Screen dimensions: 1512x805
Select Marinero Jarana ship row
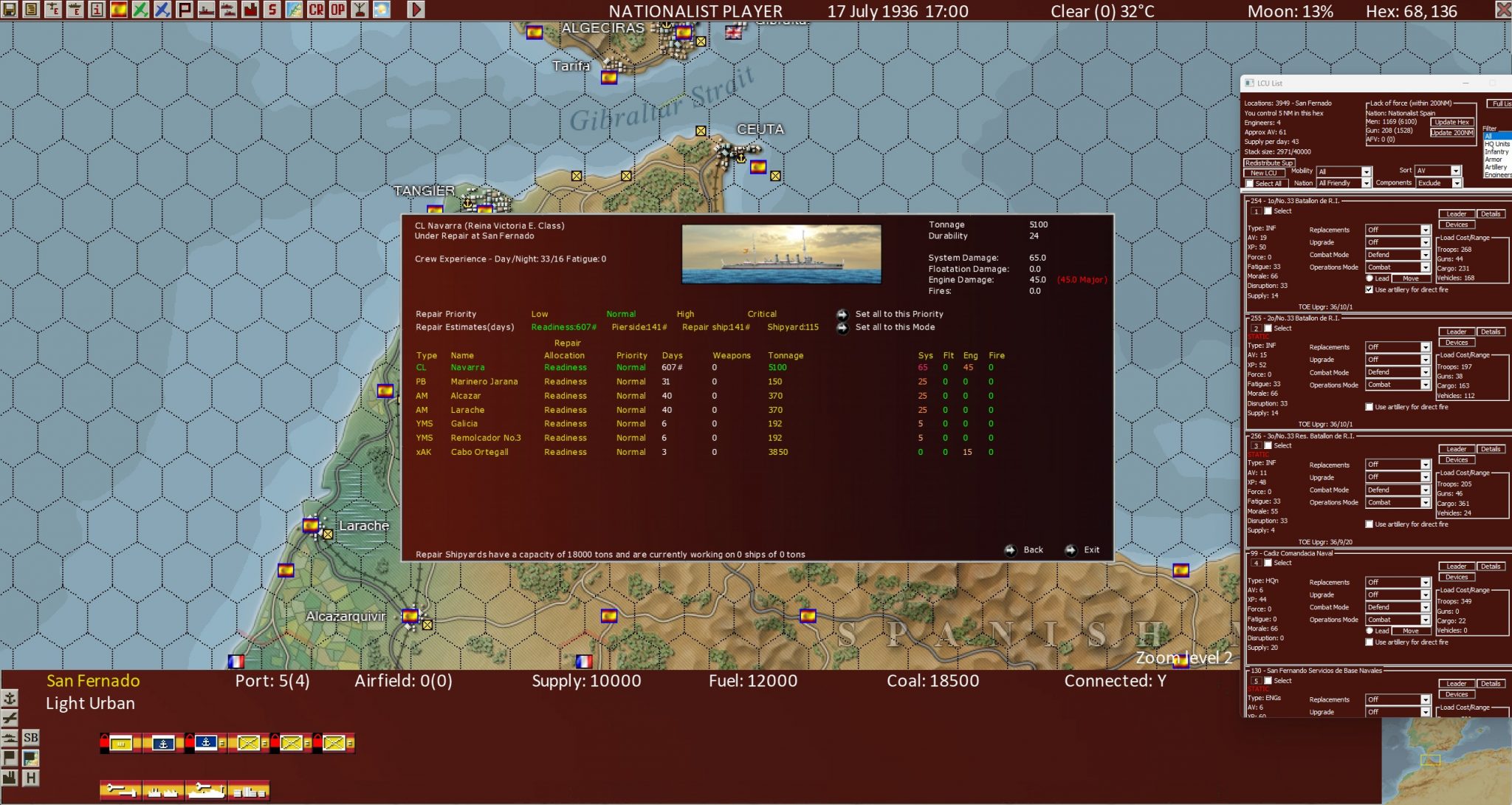[484, 382]
